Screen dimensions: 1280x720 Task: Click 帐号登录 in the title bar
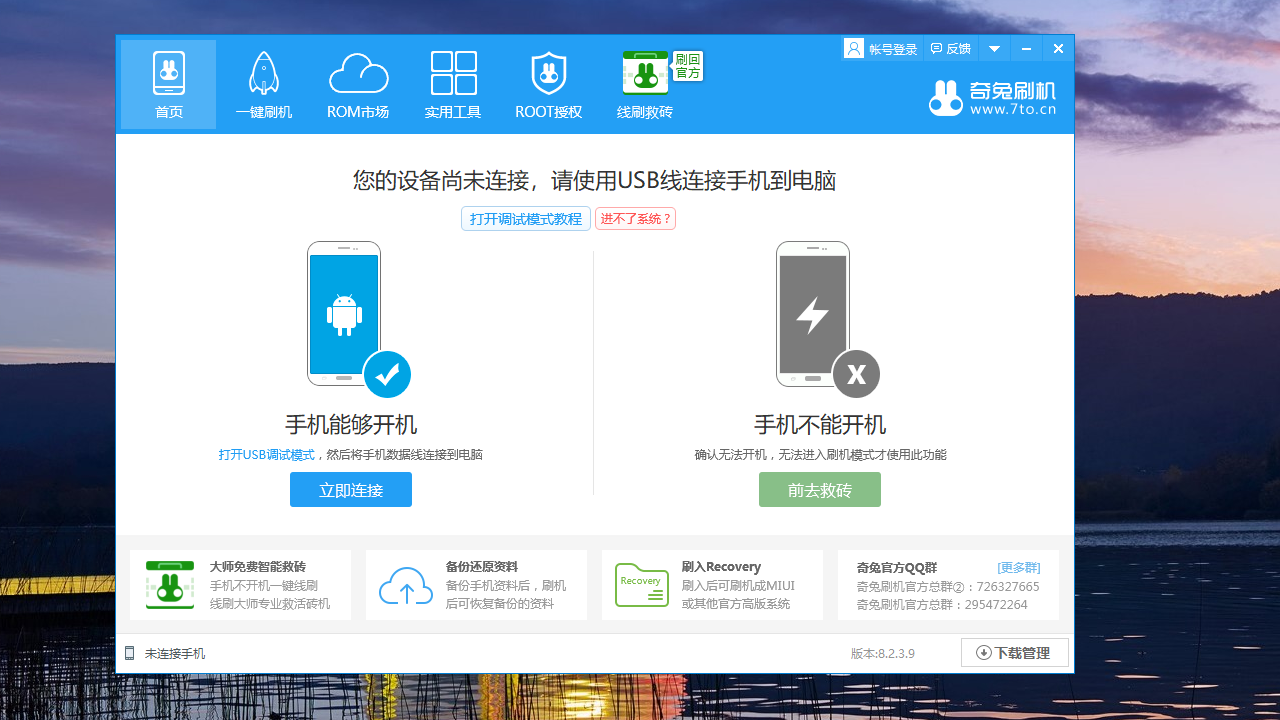pos(890,48)
